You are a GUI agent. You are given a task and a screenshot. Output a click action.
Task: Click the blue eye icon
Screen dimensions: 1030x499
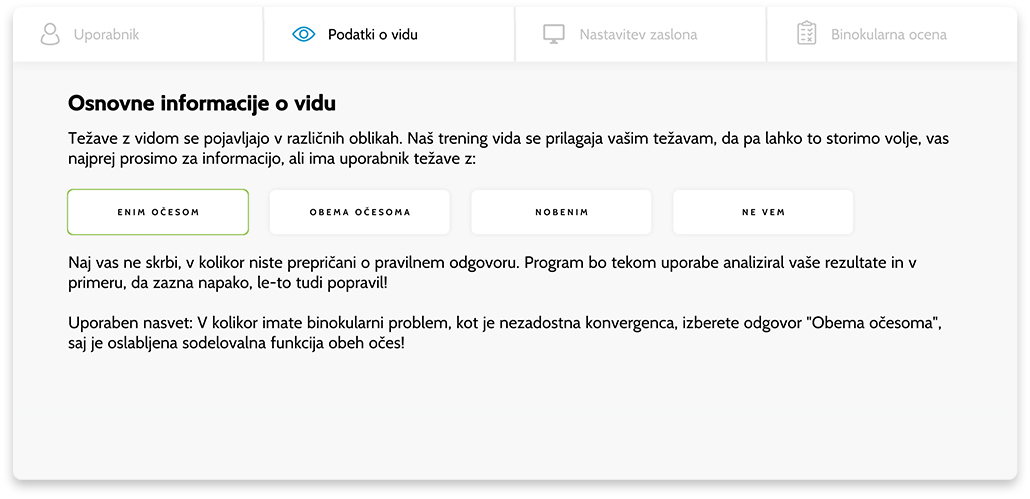303,34
